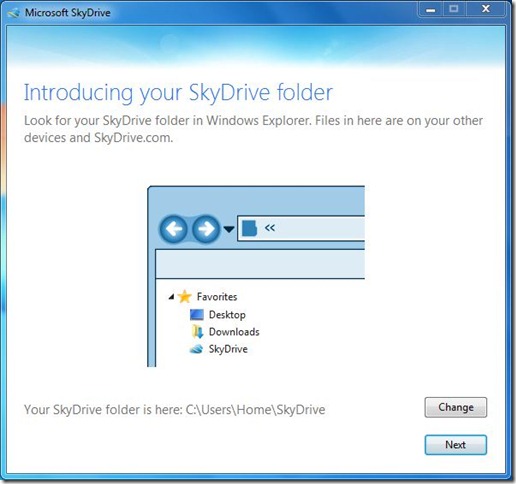516x484 pixels.
Task: Click the Change folder location button
Action: 455,407
